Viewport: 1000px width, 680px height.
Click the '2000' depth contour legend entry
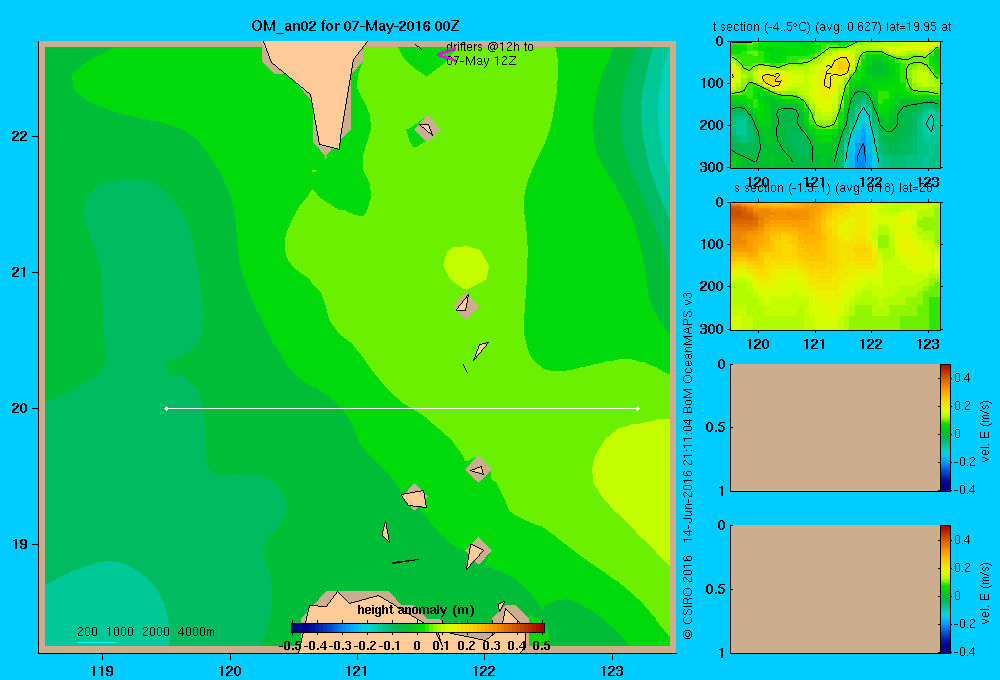[x=156, y=632]
